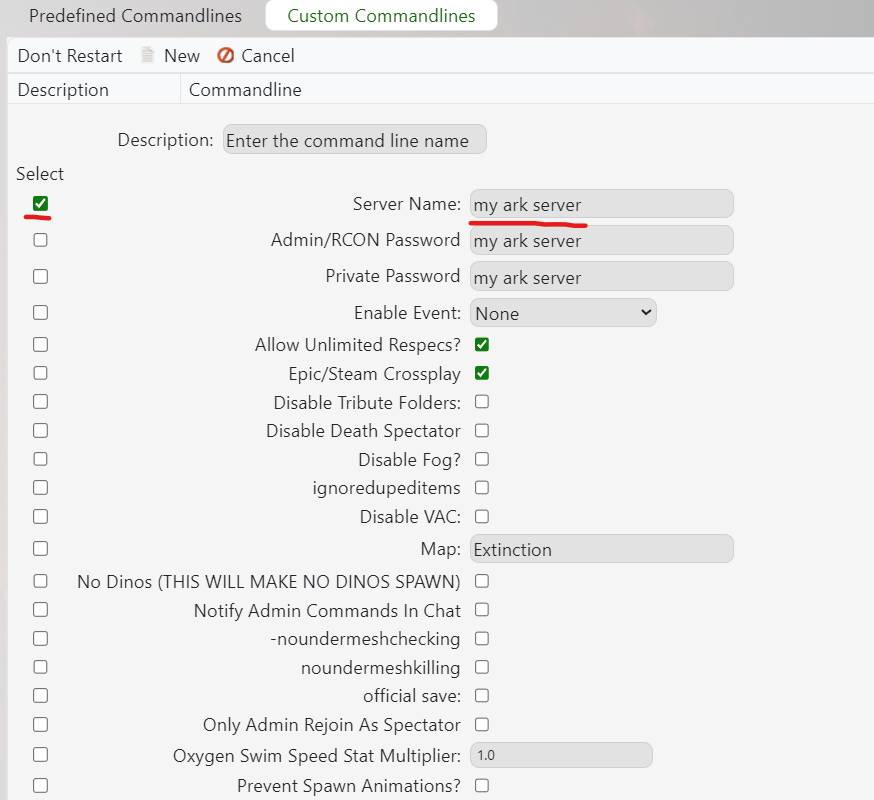This screenshot has height=800, width=874.
Task: Switch to Predefined Commandlines tab
Action: (135, 16)
